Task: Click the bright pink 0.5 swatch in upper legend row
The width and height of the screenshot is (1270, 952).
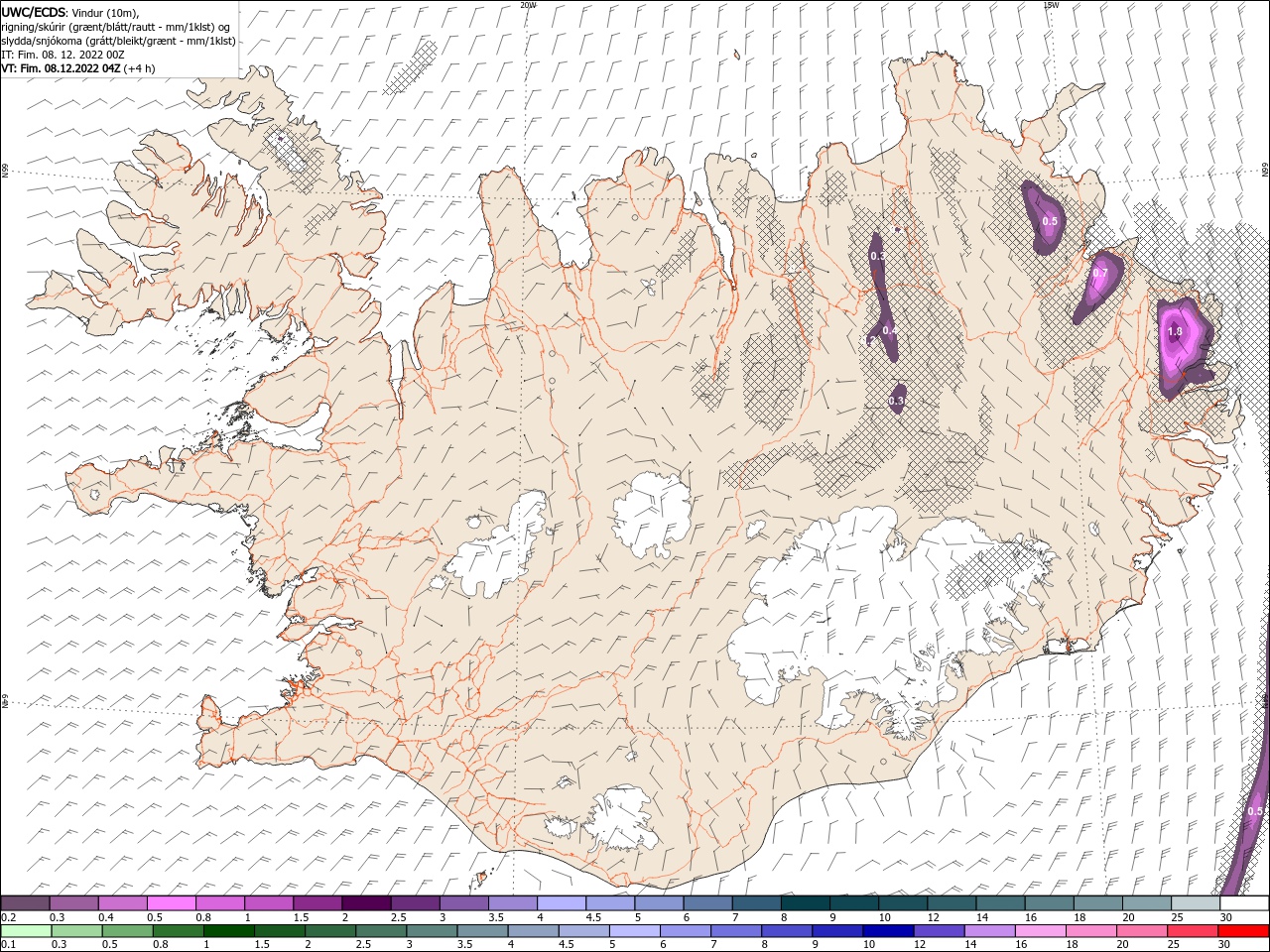Action: click(171, 903)
